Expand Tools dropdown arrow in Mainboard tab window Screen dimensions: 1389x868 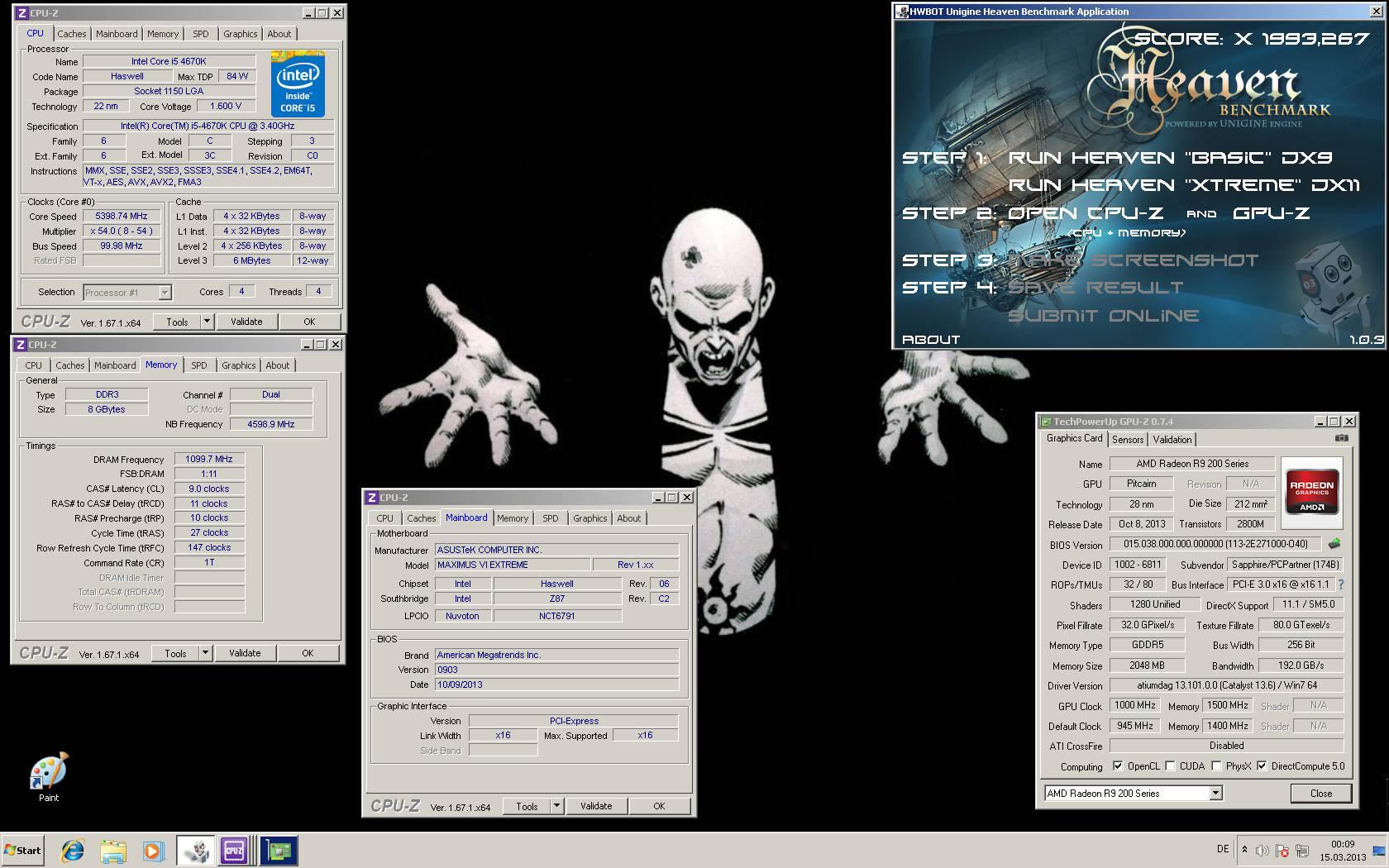tap(556, 806)
